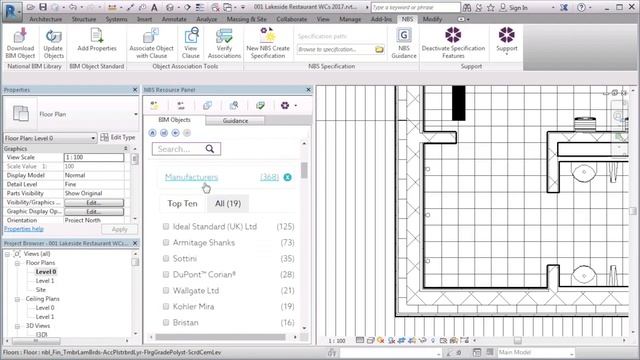Screen dimensions: 640x360
Task: Click the Properties help link
Action: click(24, 229)
